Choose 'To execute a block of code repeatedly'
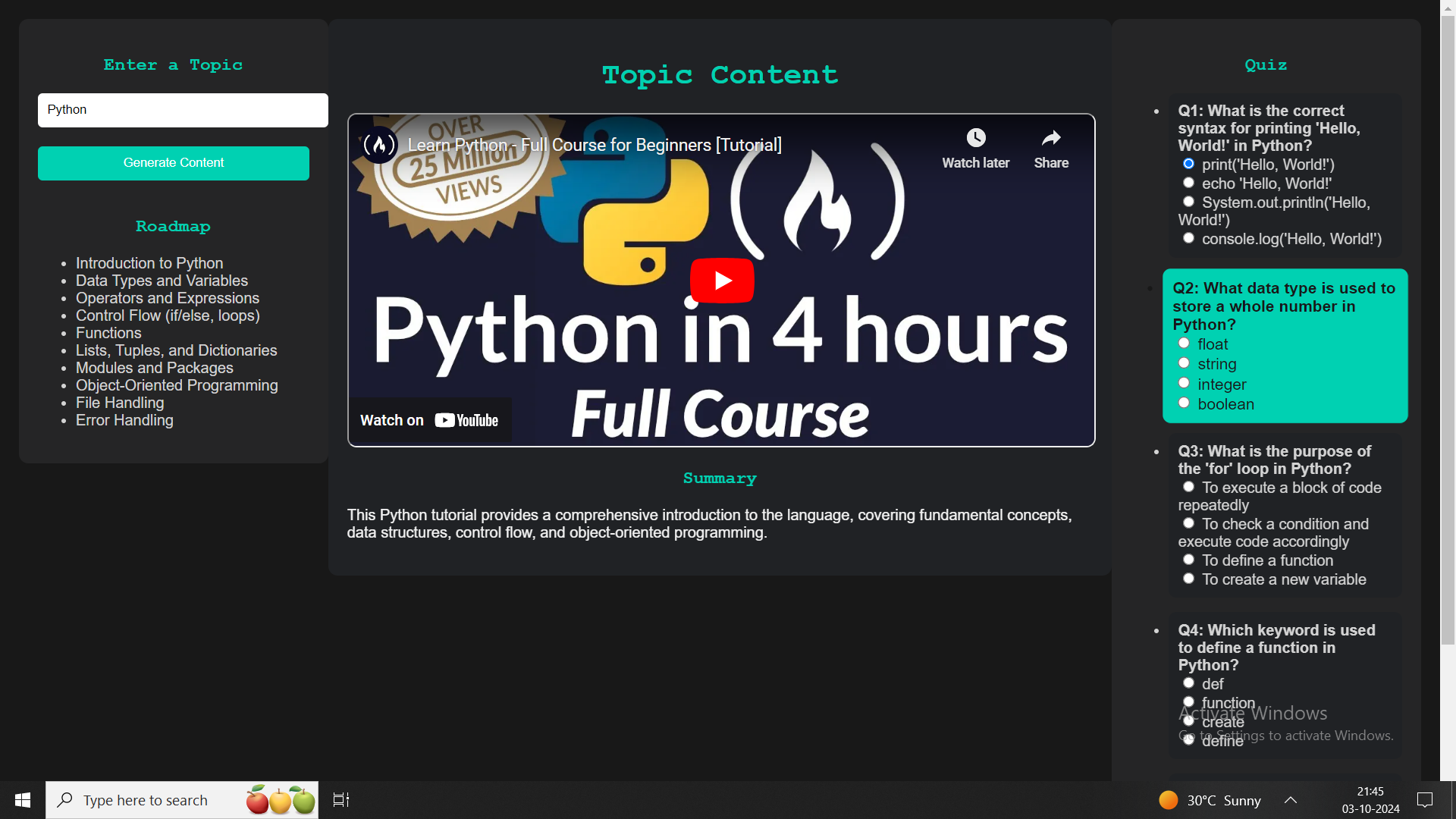 [x=1188, y=487]
